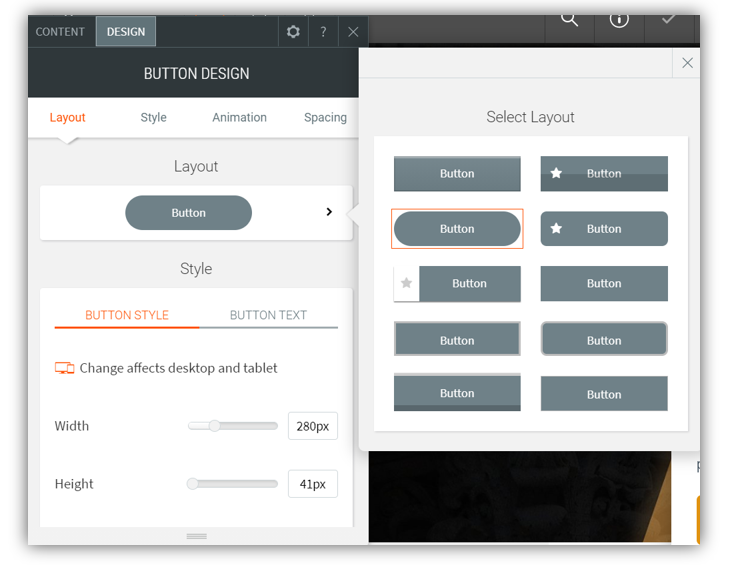Expand the layout picker arrow

coord(329,212)
